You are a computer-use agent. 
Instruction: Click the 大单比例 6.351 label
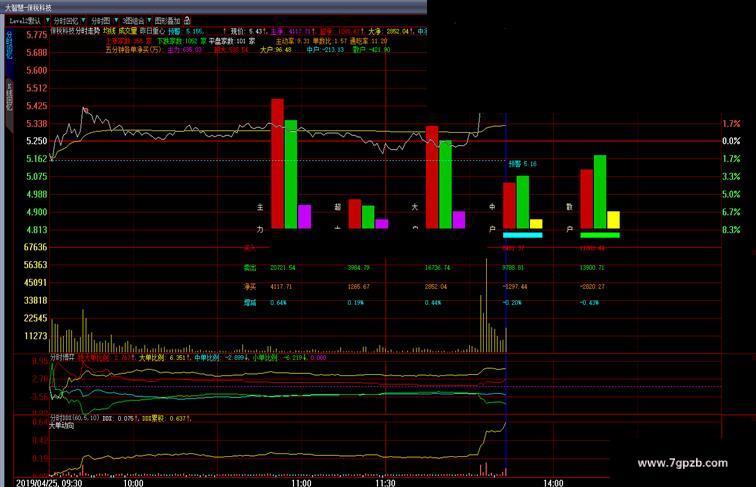coord(164,358)
